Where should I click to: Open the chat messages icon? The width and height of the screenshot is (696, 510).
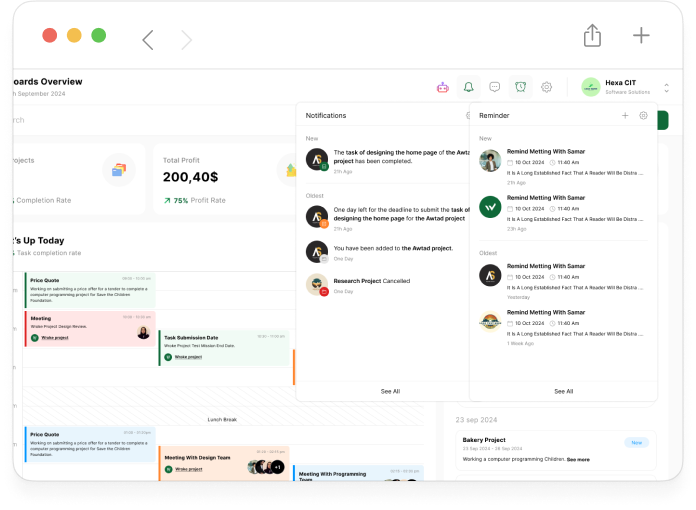[x=494, y=87]
